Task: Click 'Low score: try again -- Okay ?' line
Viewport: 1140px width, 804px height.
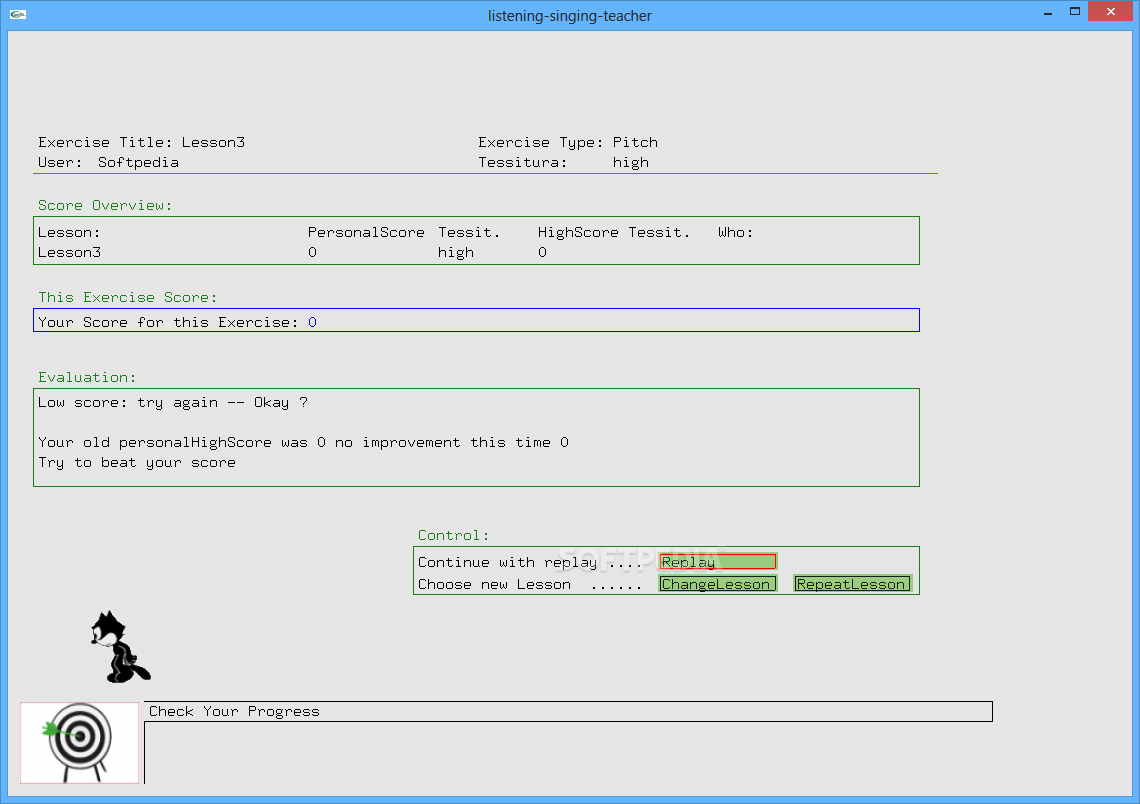Action: [x=173, y=403]
